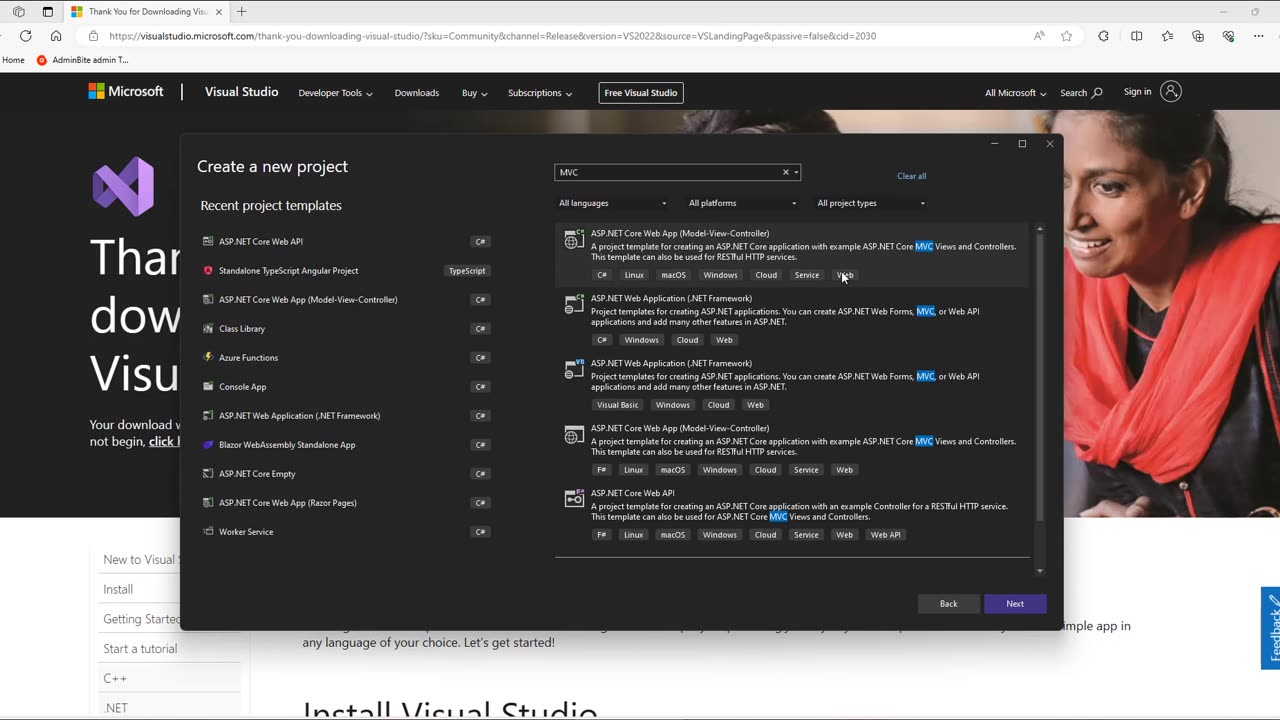Image resolution: width=1280 pixels, height=720 pixels.
Task: Click the Clear all link
Action: (911, 176)
